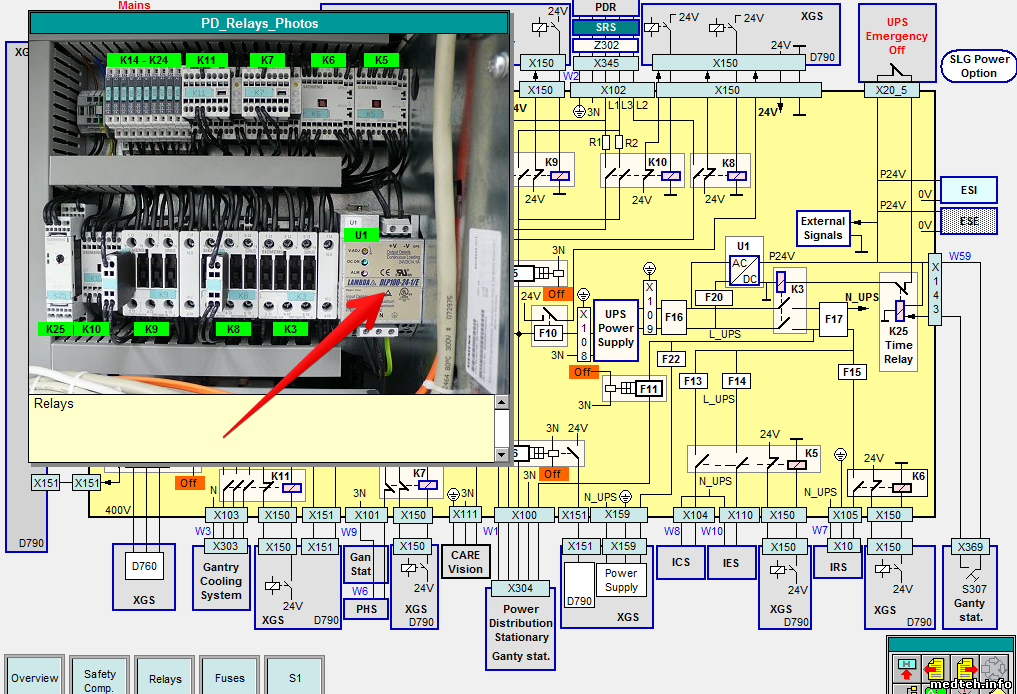Screen dimensions: 1017x694
Task: Go to previous page using left-arrow document icon
Action: (x=936, y=667)
